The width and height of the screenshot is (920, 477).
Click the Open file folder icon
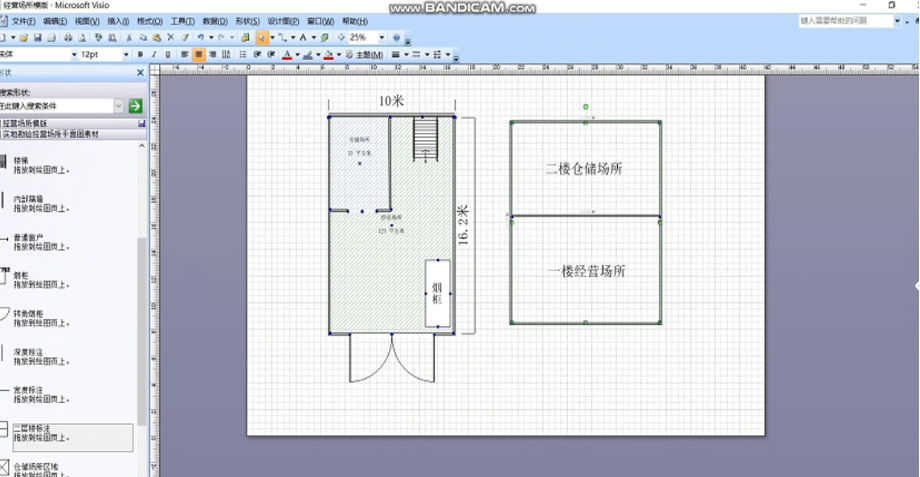tap(23, 38)
